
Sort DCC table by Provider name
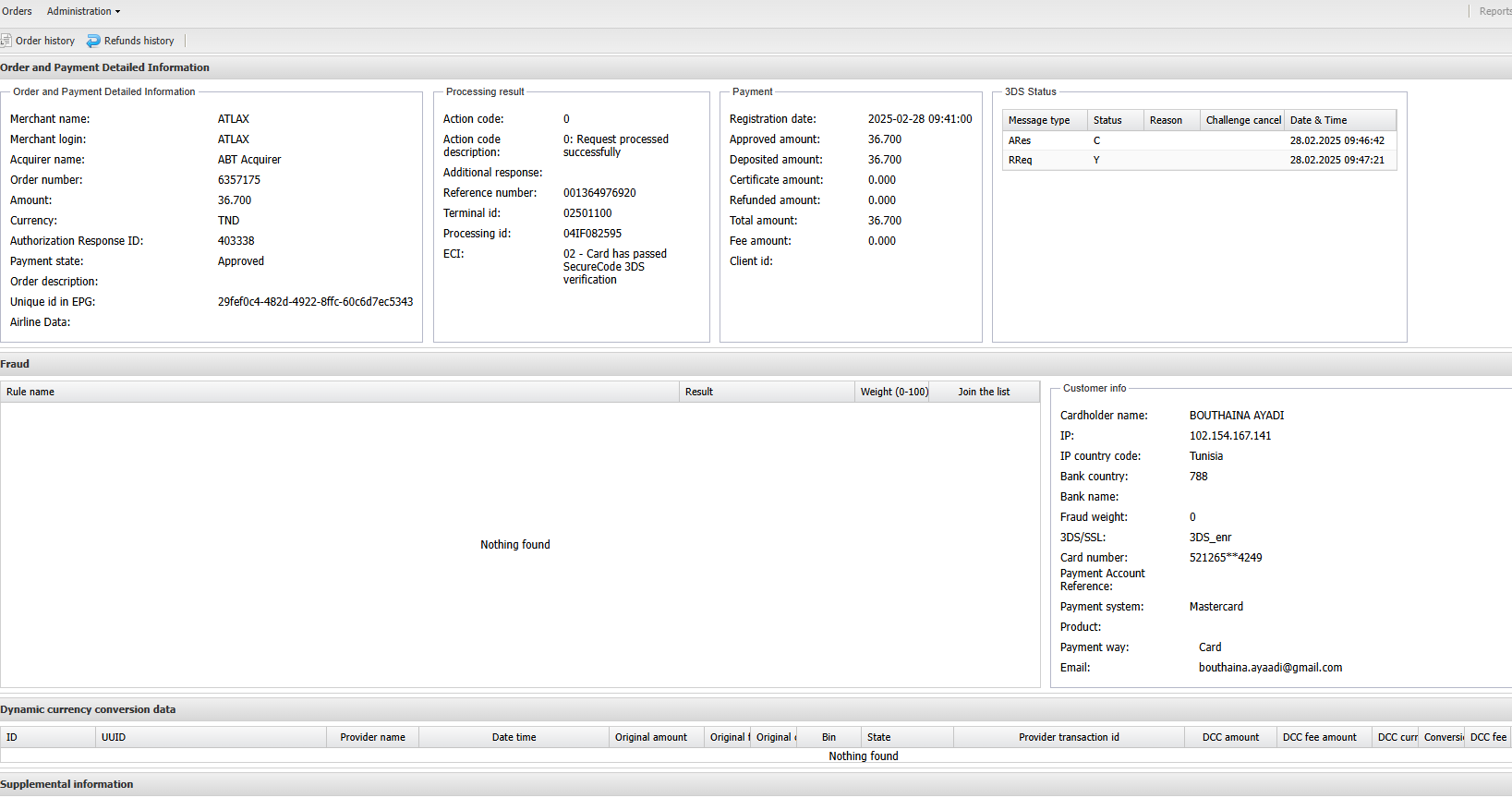pos(372,737)
